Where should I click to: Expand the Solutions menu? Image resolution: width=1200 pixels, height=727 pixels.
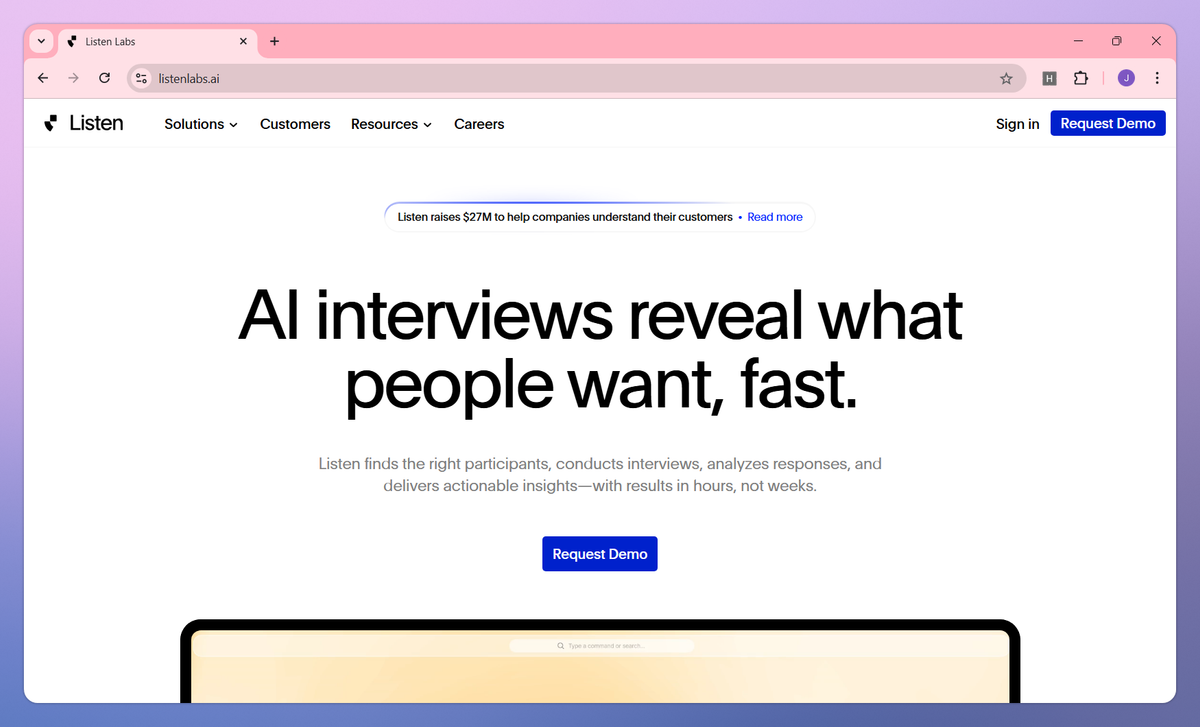(x=201, y=124)
